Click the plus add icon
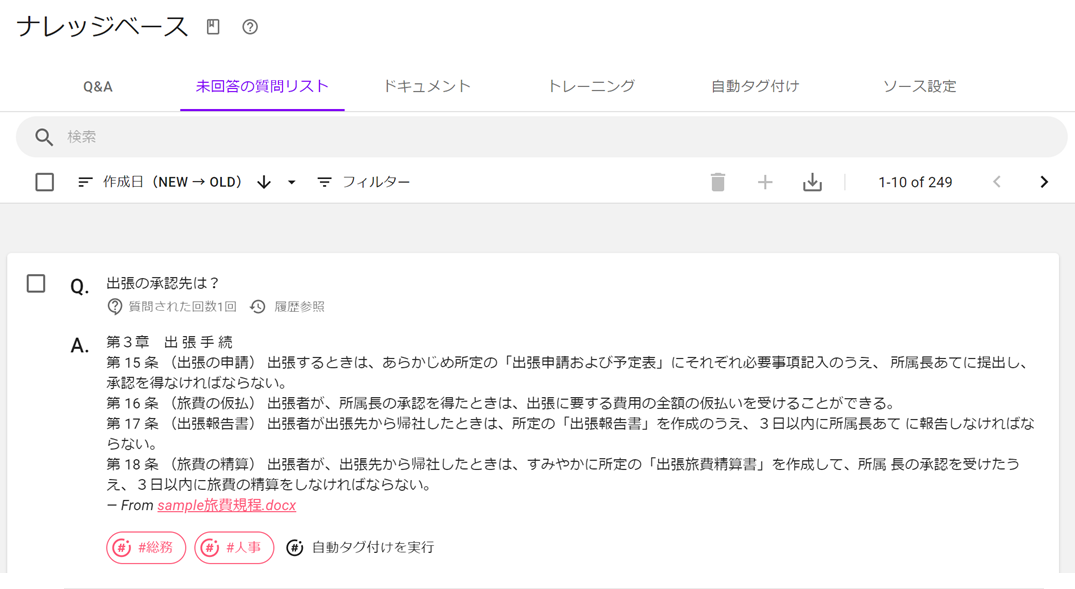The image size is (1075, 589). (x=765, y=182)
